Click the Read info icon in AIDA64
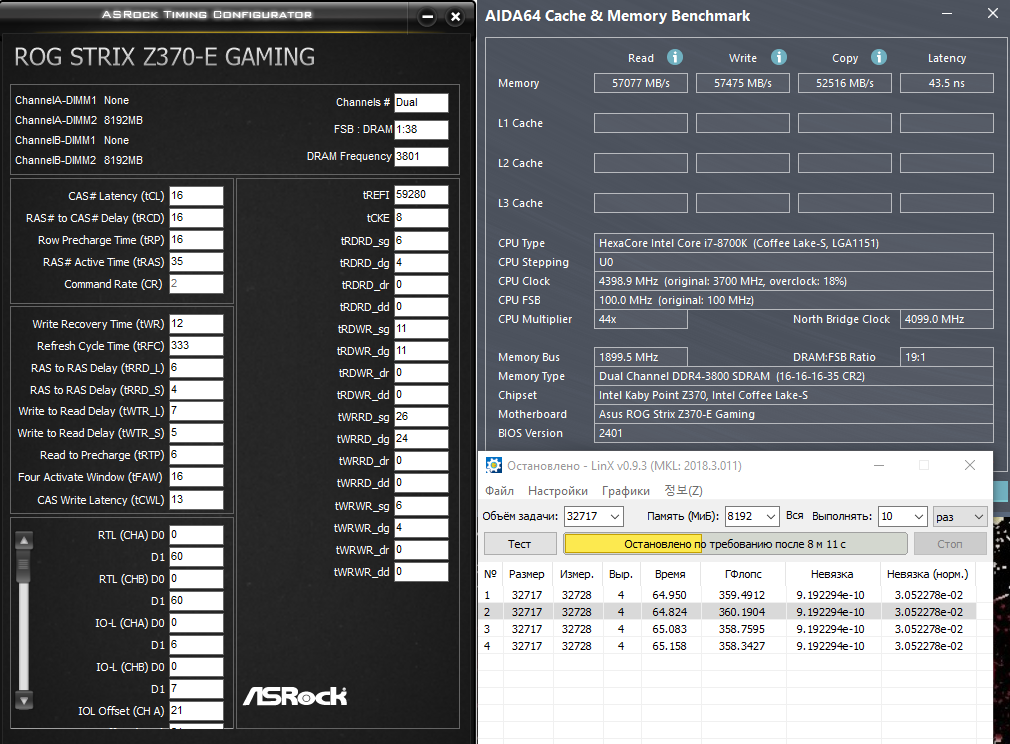The height and width of the screenshot is (744, 1010). pos(674,57)
